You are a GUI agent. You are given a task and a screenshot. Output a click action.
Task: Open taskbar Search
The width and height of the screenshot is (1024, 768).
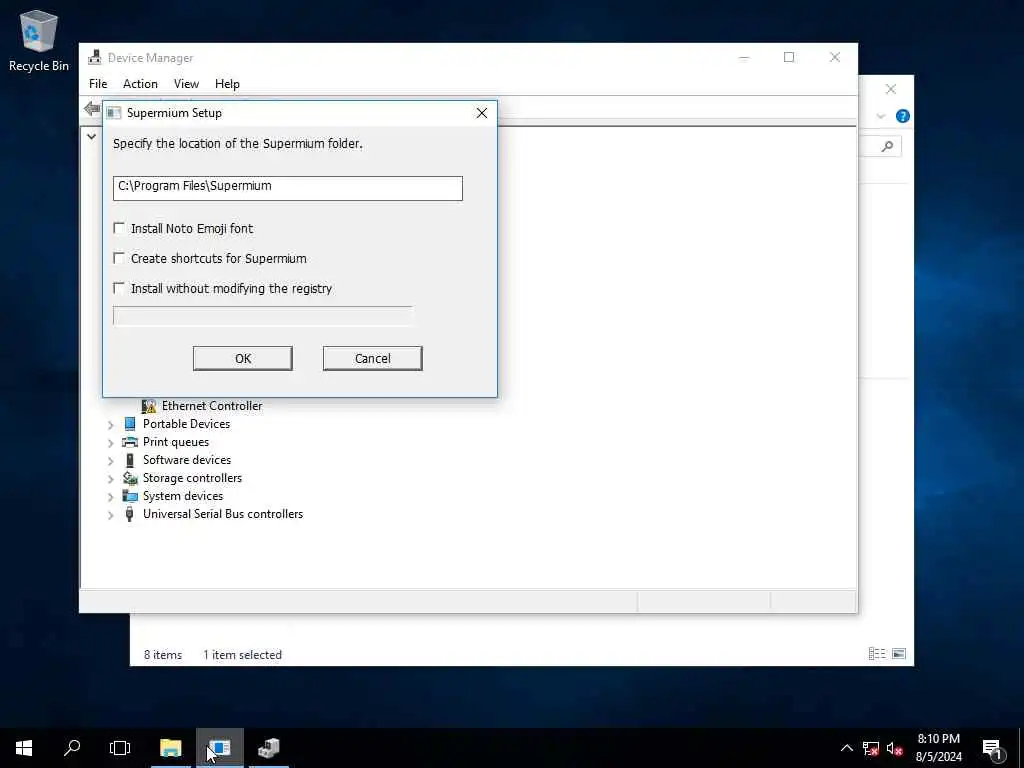click(x=72, y=748)
